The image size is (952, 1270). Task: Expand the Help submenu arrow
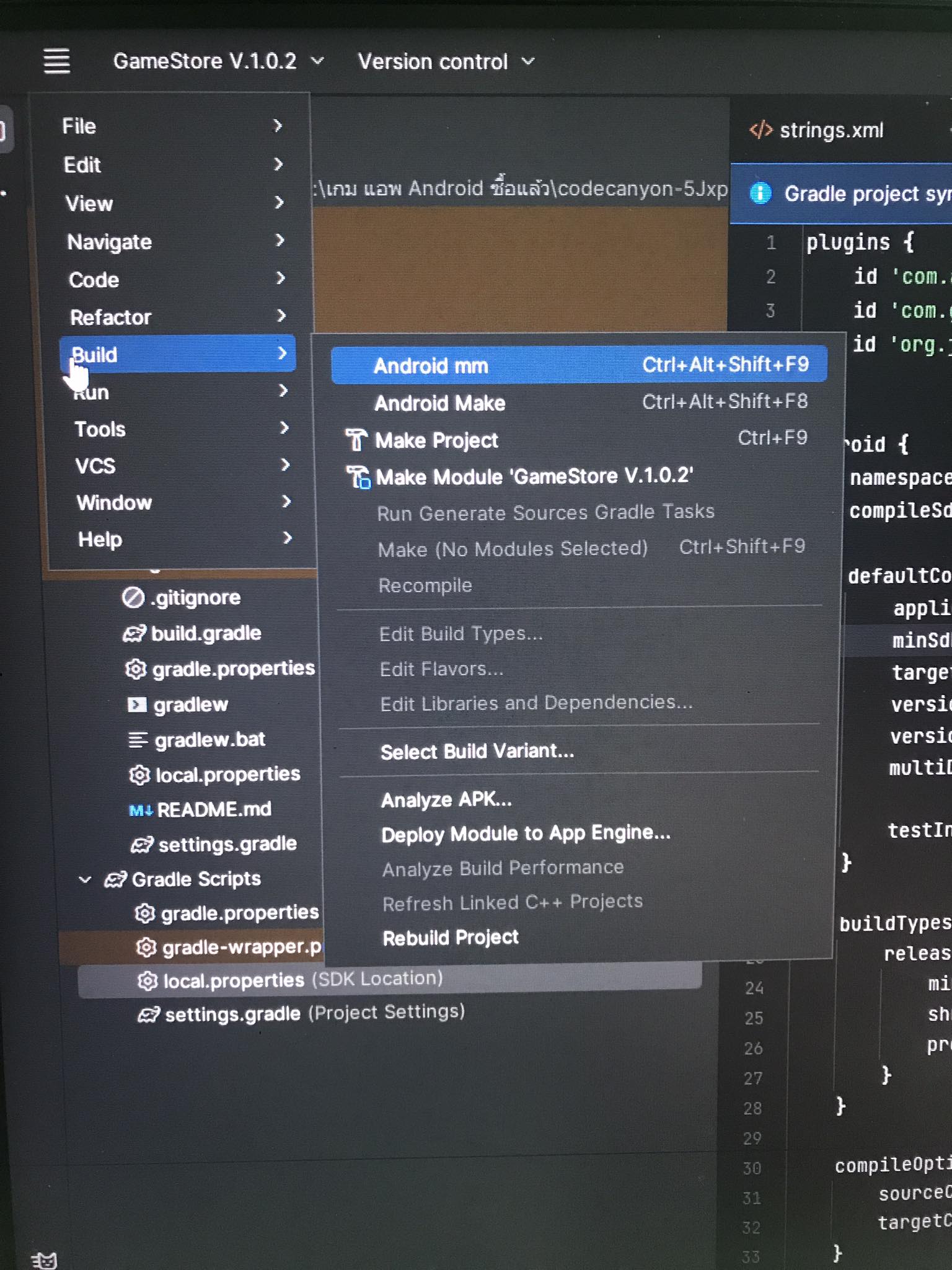tap(287, 538)
